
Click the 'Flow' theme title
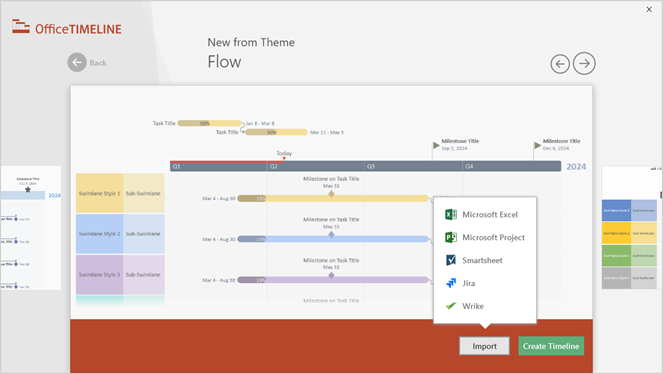pyautogui.click(x=224, y=62)
